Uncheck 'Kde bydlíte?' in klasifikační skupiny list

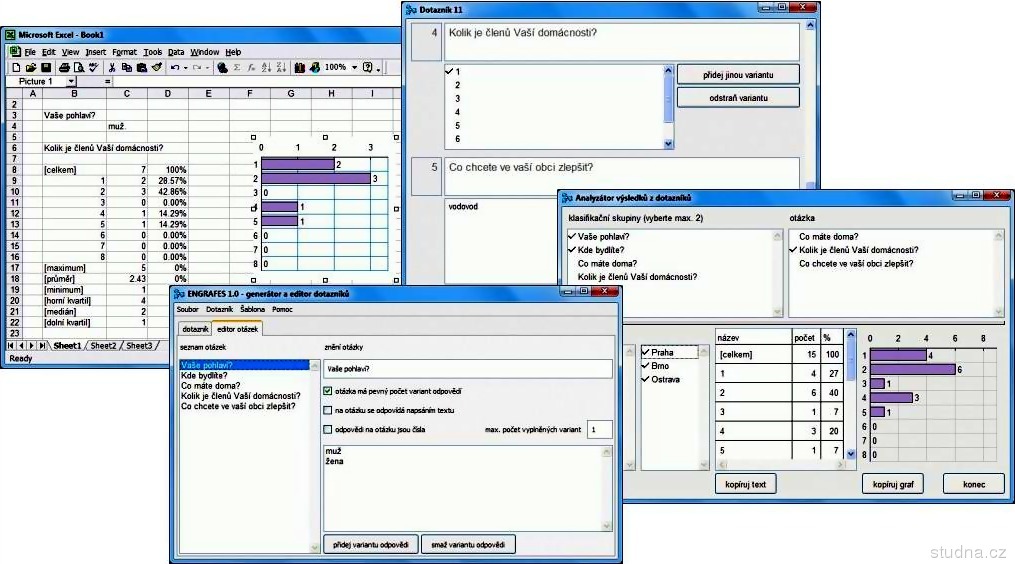572,250
